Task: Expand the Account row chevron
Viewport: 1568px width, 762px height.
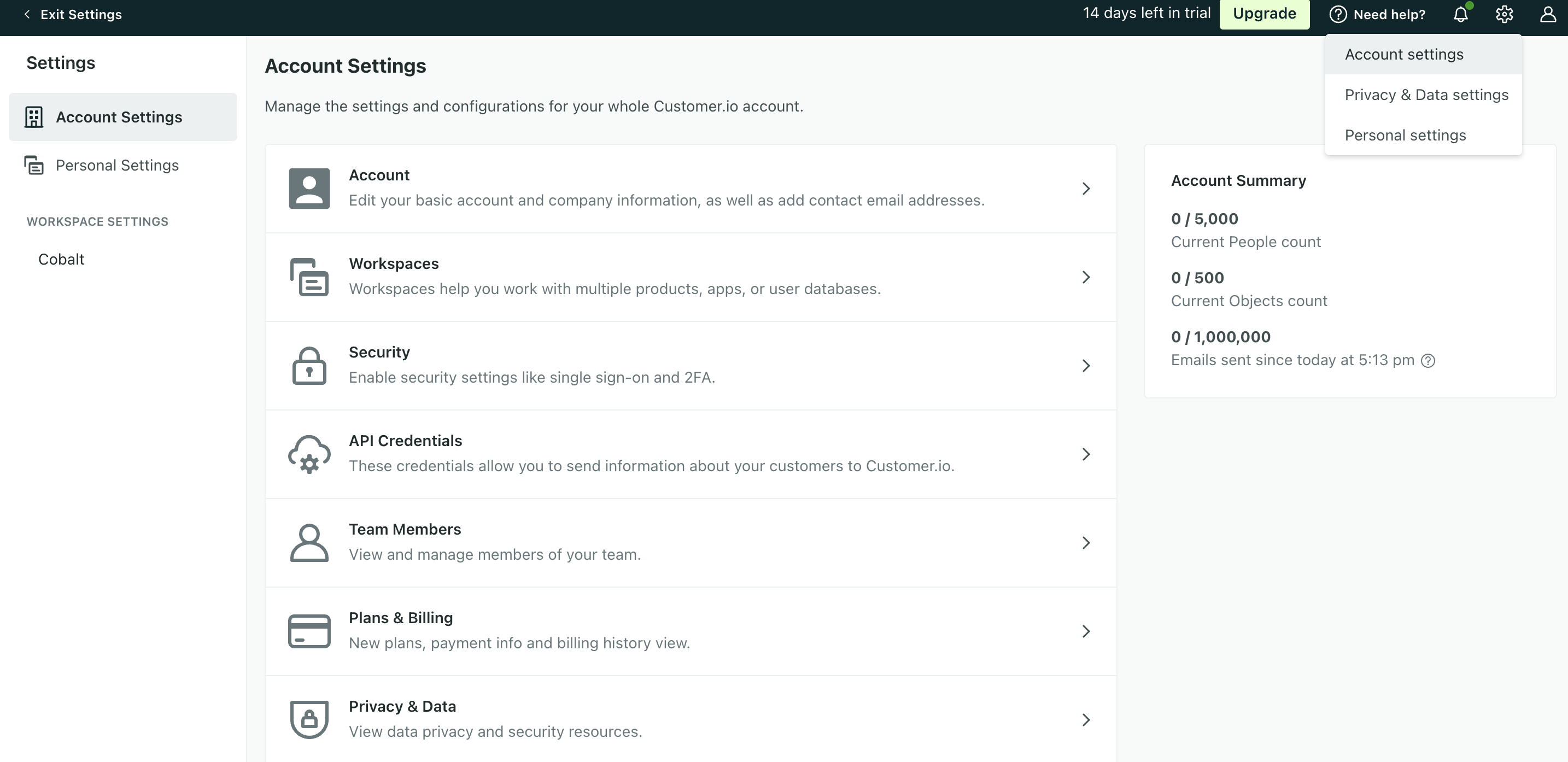Action: tap(1087, 189)
